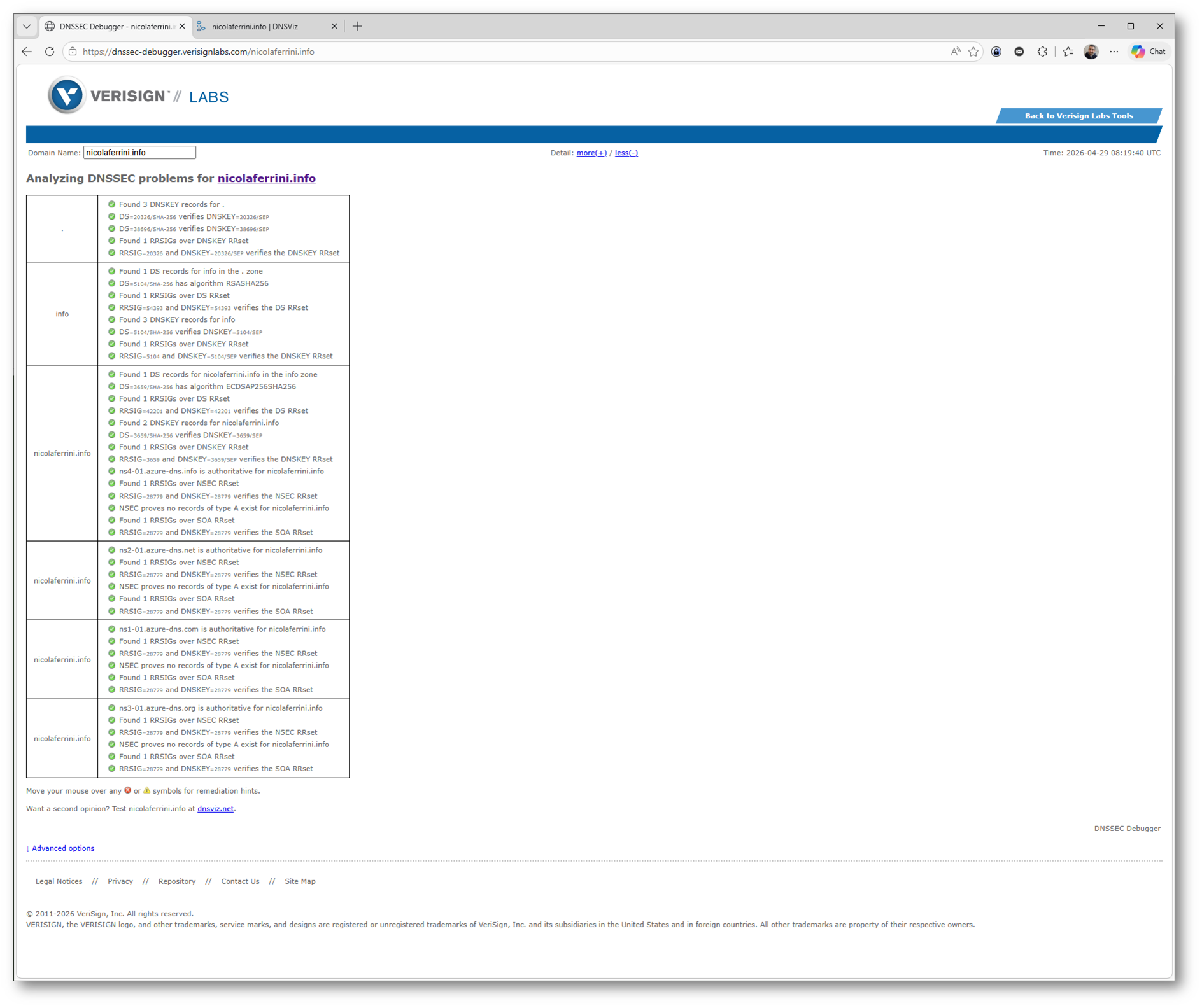
Task: Click green check beside 'Found 3 DNSKEY records for .'
Action: (111, 204)
